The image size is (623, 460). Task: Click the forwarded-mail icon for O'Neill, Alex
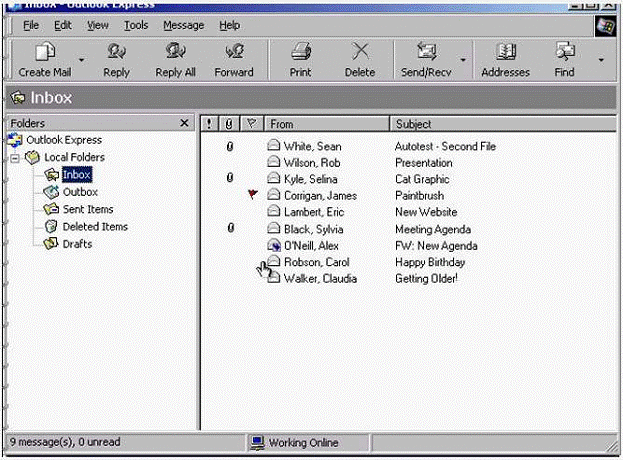coord(274,245)
